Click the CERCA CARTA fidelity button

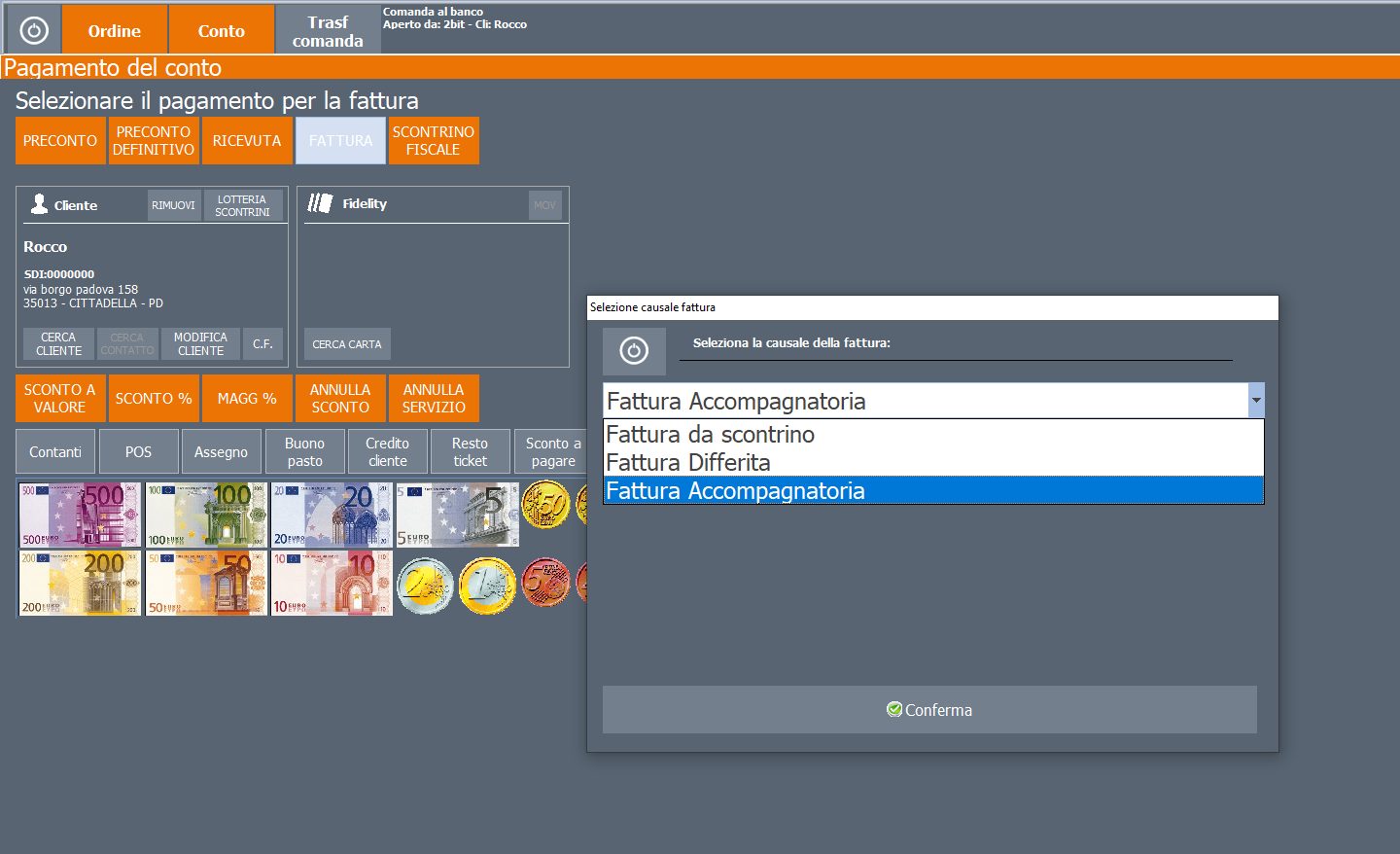click(x=347, y=344)
